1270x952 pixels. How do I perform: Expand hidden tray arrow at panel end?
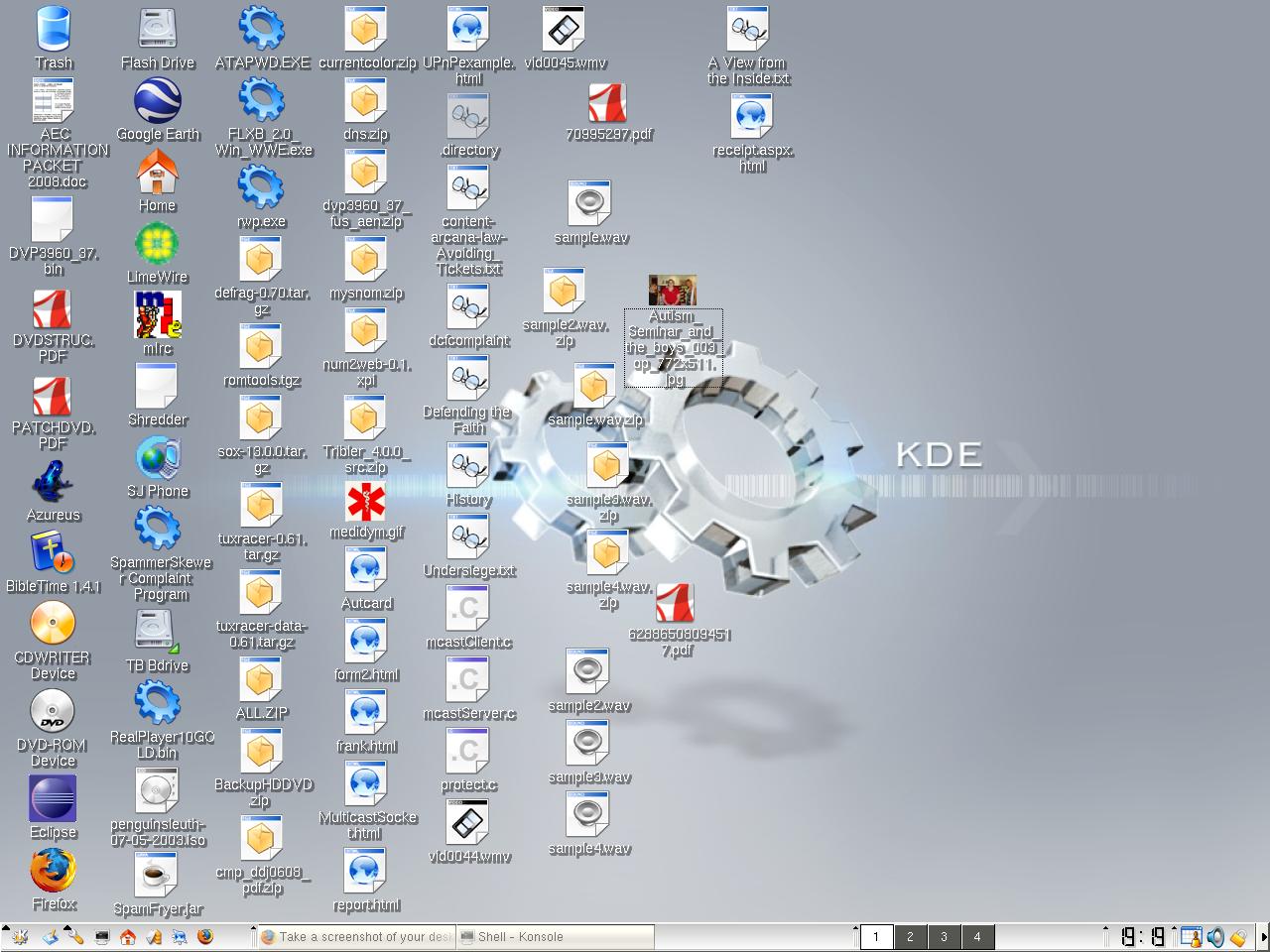[1263, 936]
